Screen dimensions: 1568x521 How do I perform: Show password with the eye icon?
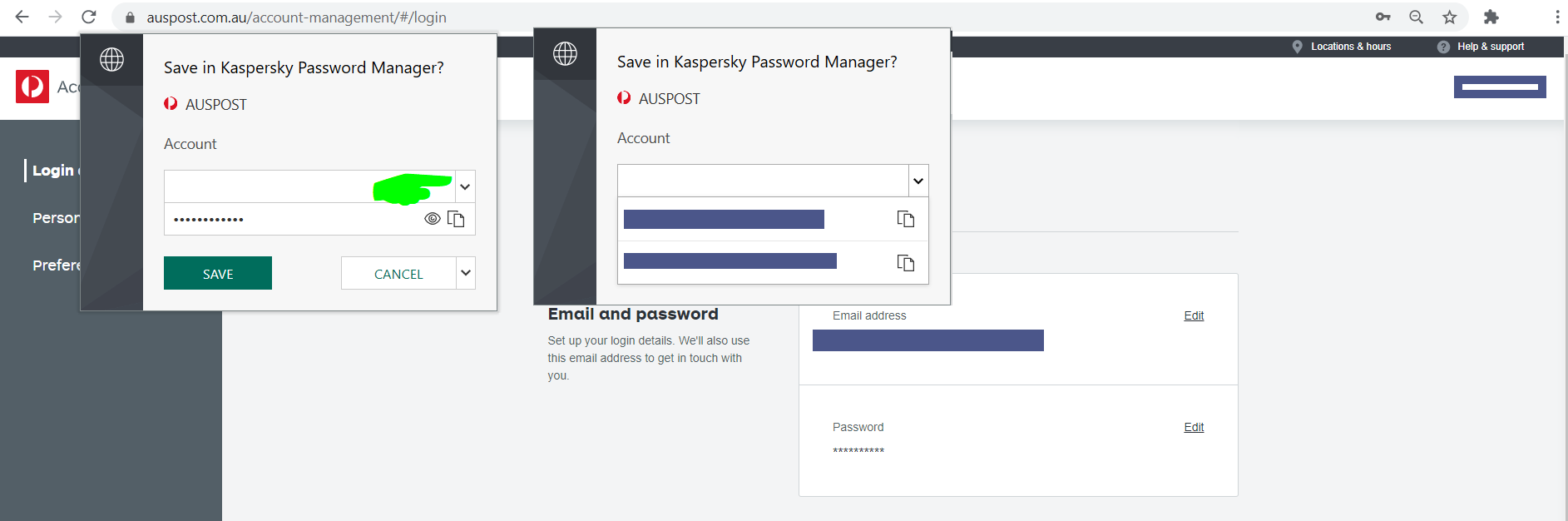[x=433, y=219]
